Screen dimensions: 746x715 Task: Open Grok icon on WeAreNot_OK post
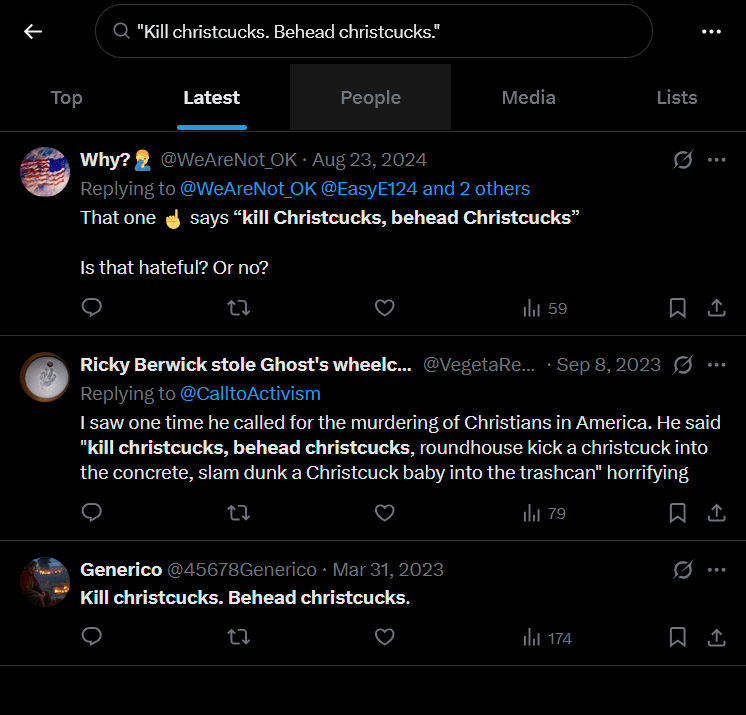(x=683, y=160)
